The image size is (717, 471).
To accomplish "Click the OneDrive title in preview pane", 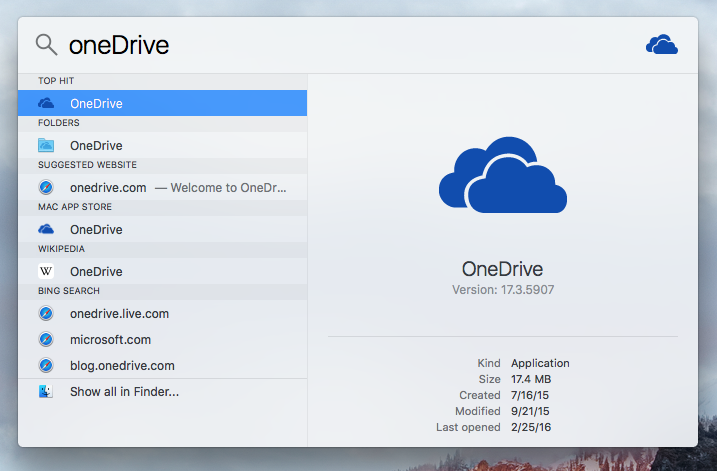I will tap(503, 269).
